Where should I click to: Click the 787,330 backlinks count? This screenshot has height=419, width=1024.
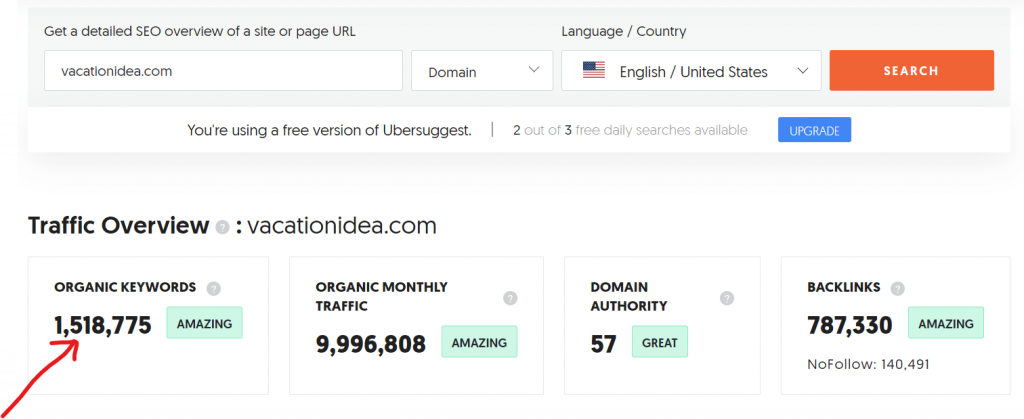[x=850, y=325]
